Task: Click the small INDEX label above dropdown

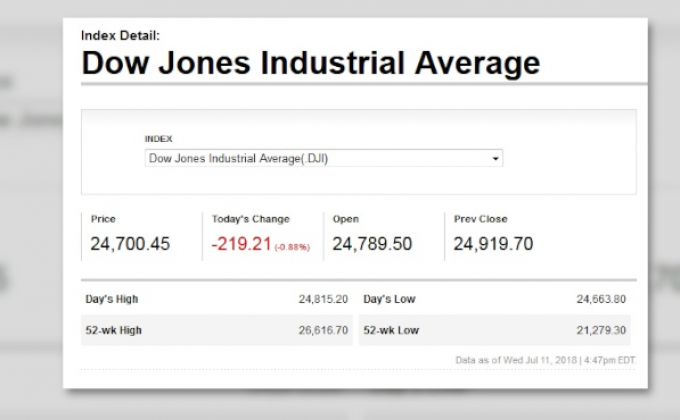Action: (x=159, y=139)
